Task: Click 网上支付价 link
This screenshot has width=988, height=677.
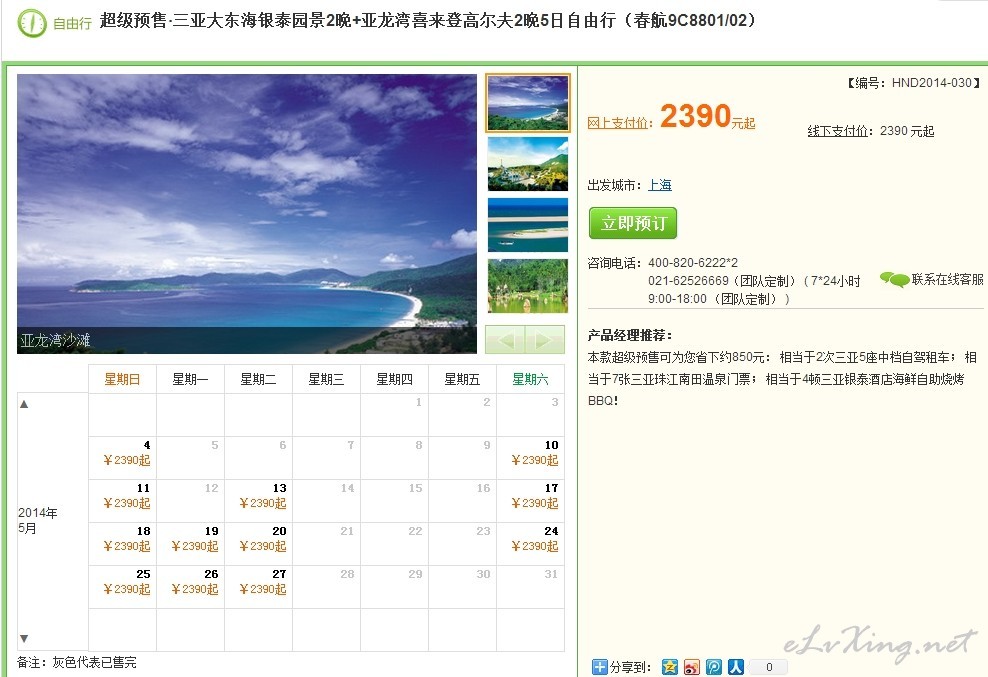Action: pos(619,123)
